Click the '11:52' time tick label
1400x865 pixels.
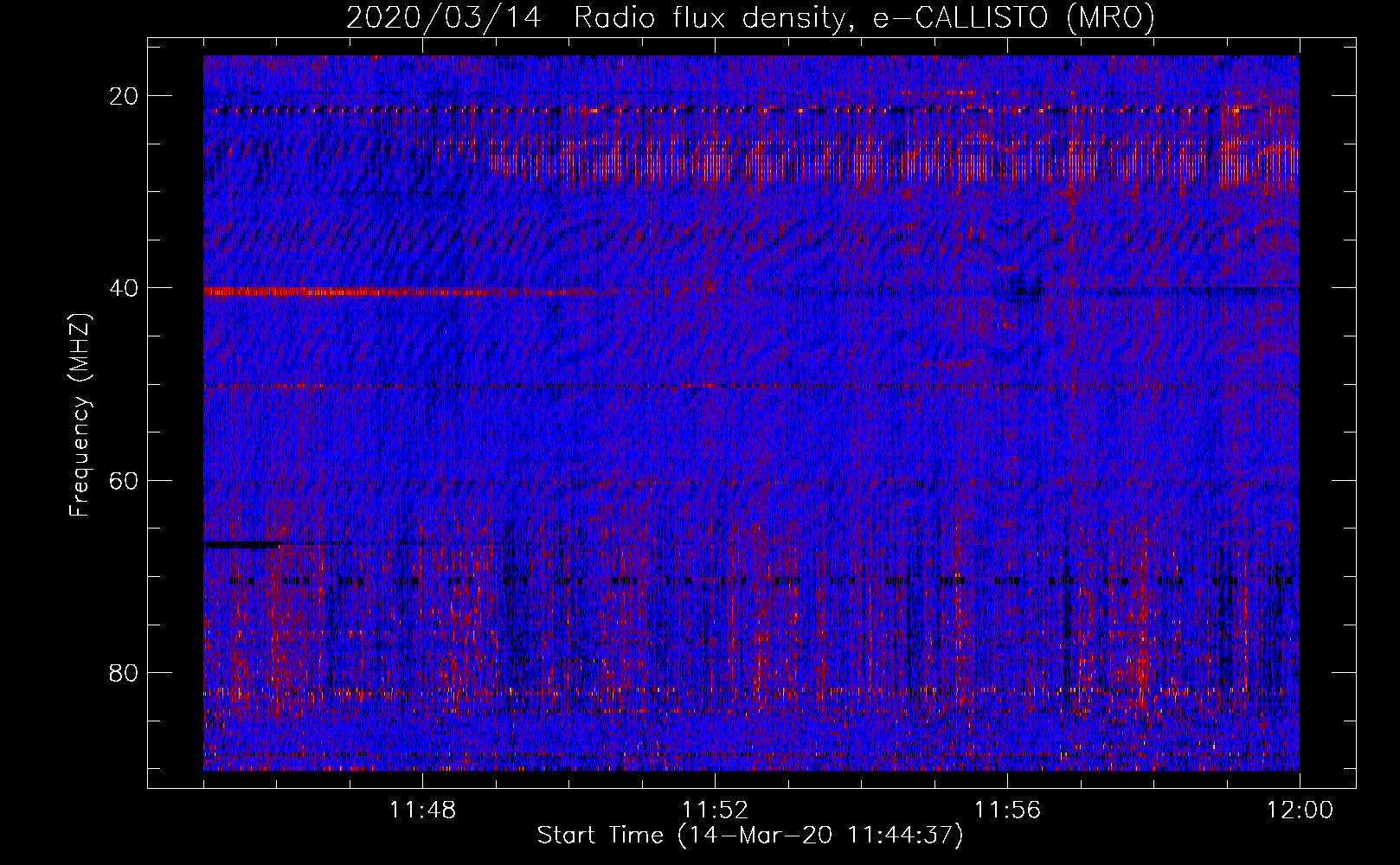(x=715, y=811)
